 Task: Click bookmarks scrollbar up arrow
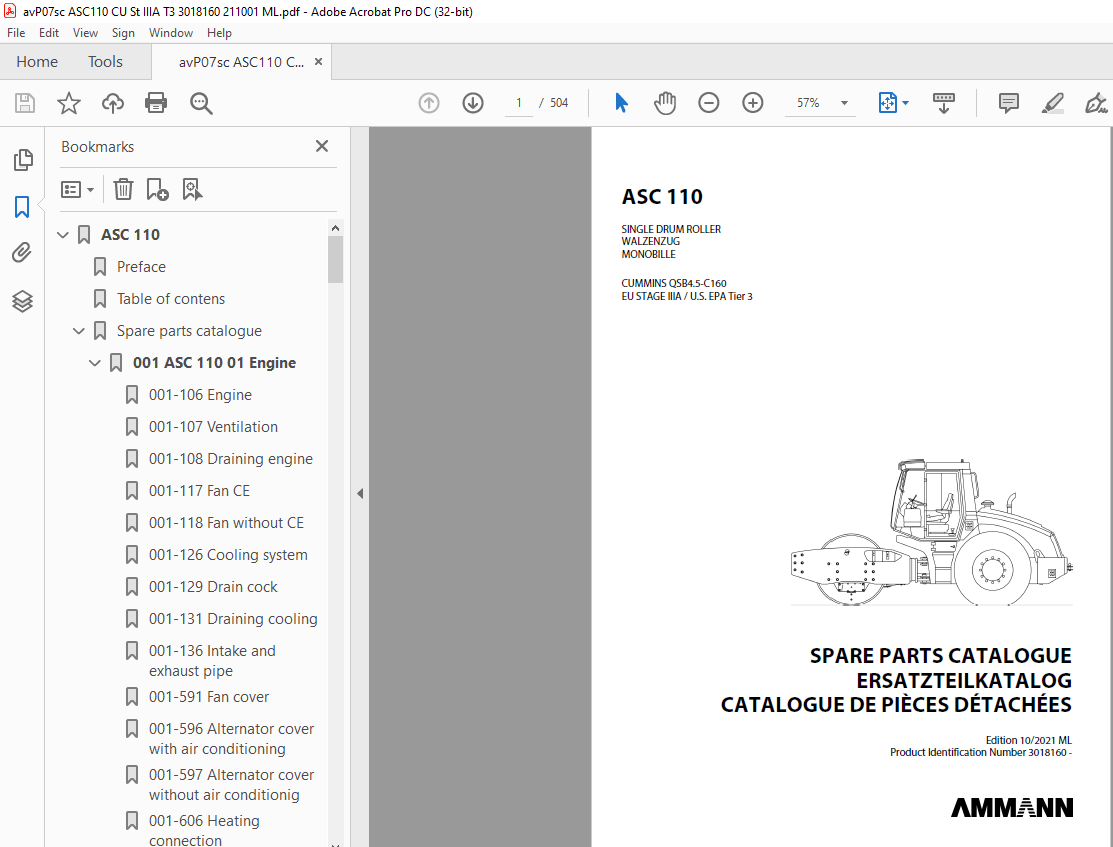[x=336, y=228]
